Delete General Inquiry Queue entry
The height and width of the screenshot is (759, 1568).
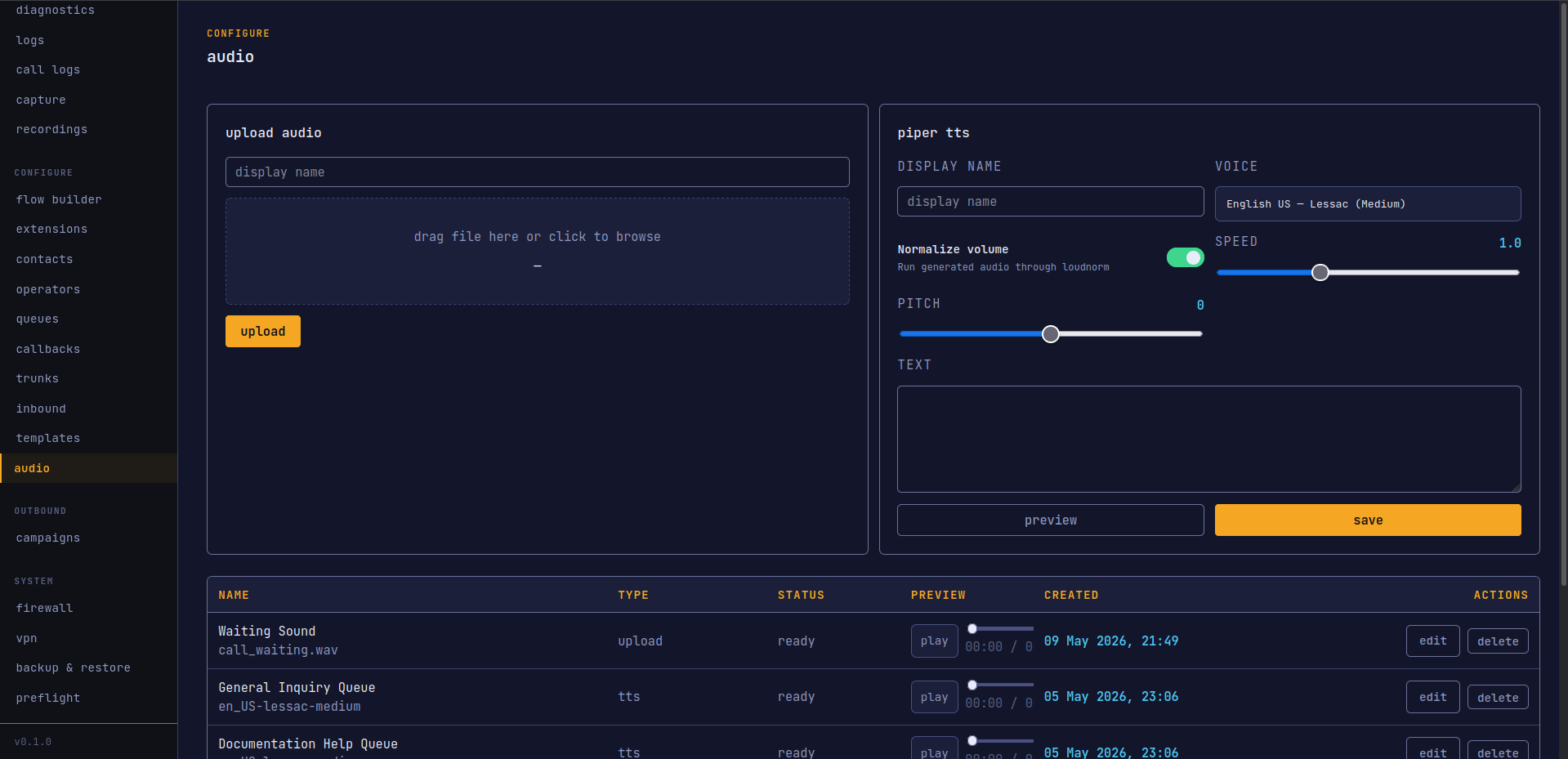click(1498, 697)
